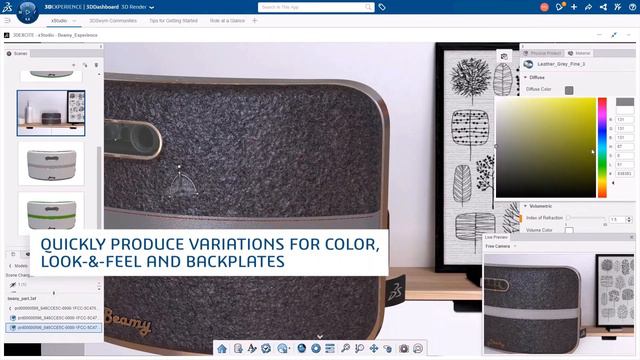Click the rainbow hue slider strip

click(x=602, y=147)
